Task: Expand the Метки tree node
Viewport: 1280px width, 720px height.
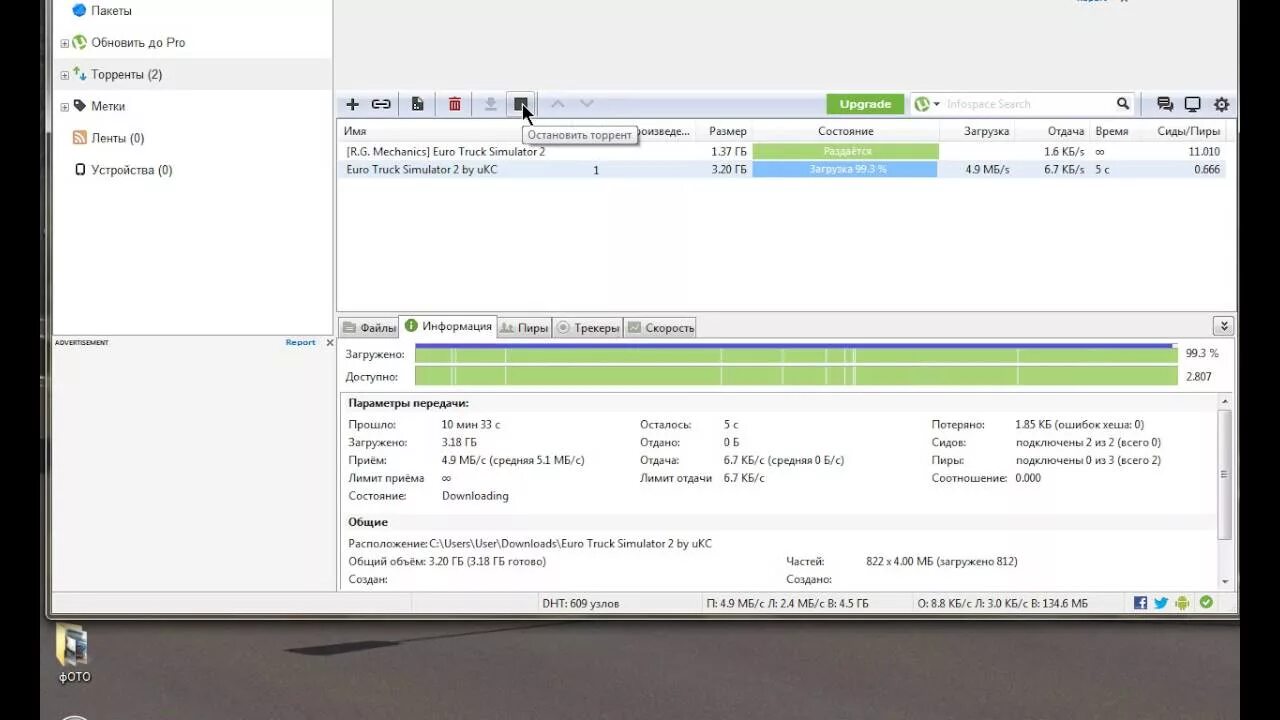Action: pos(65,107)
